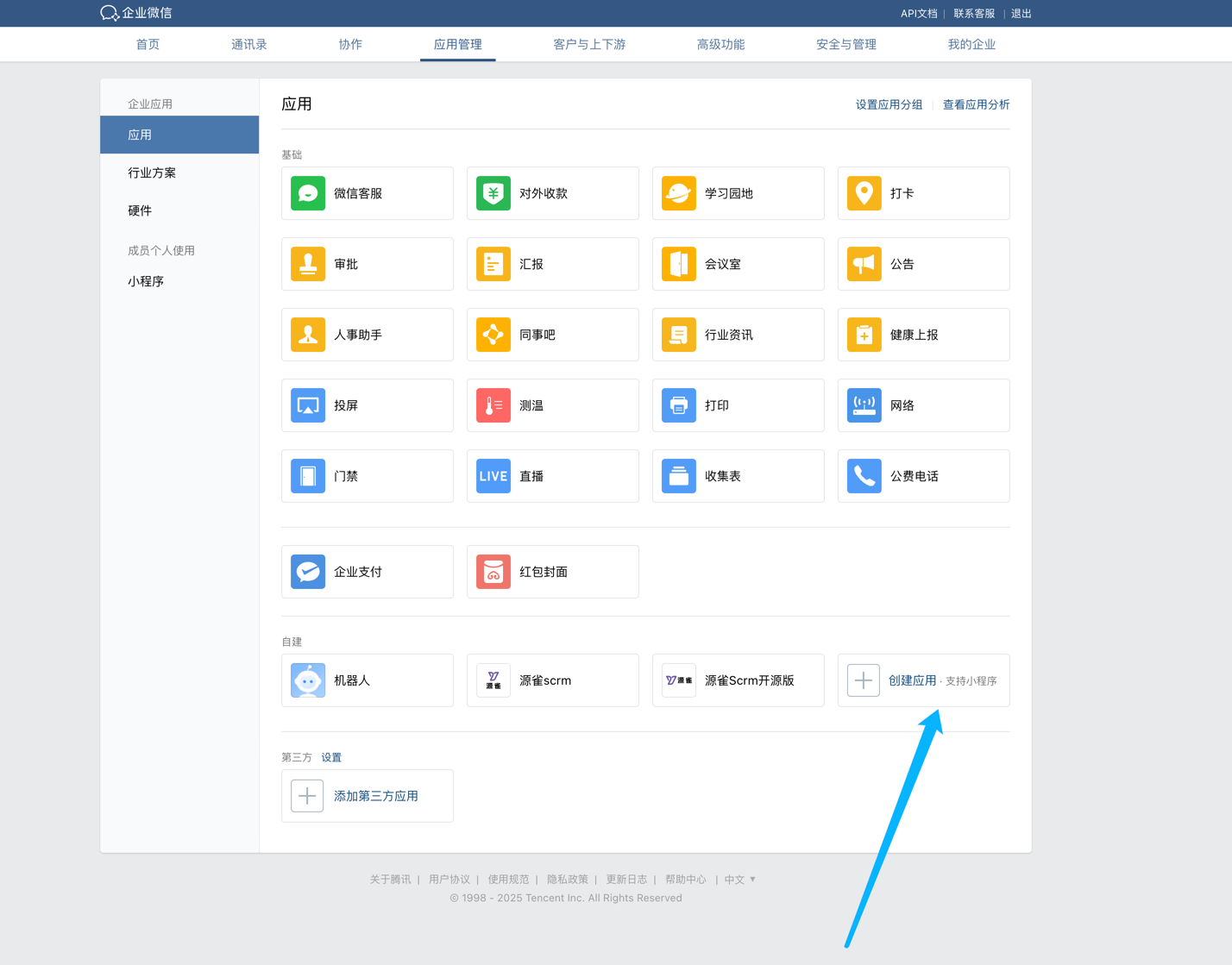The image size is (1232, 965).
Task: Open the 收集表 form icon
Action: point(679,476)
